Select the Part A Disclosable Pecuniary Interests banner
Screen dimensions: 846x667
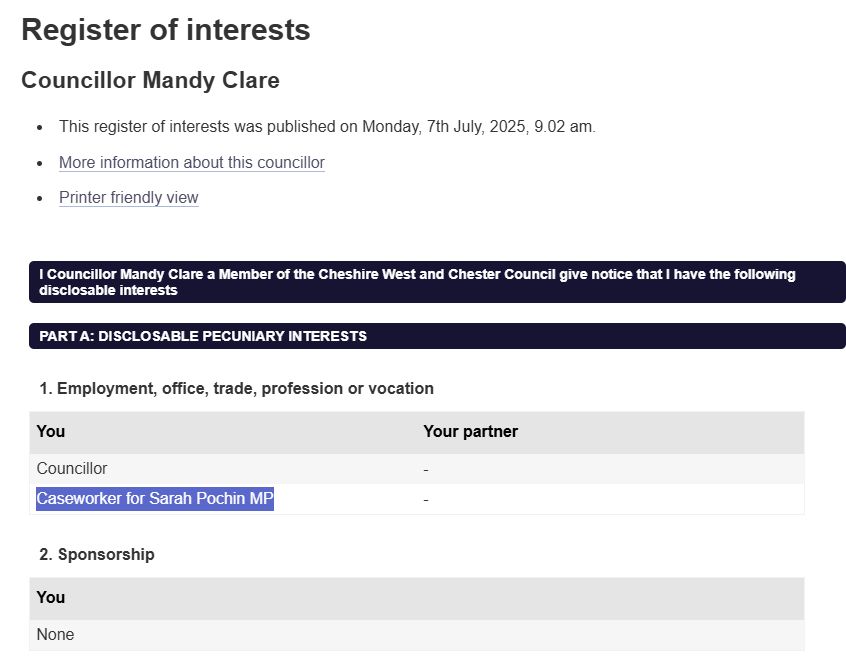point(437,336)
